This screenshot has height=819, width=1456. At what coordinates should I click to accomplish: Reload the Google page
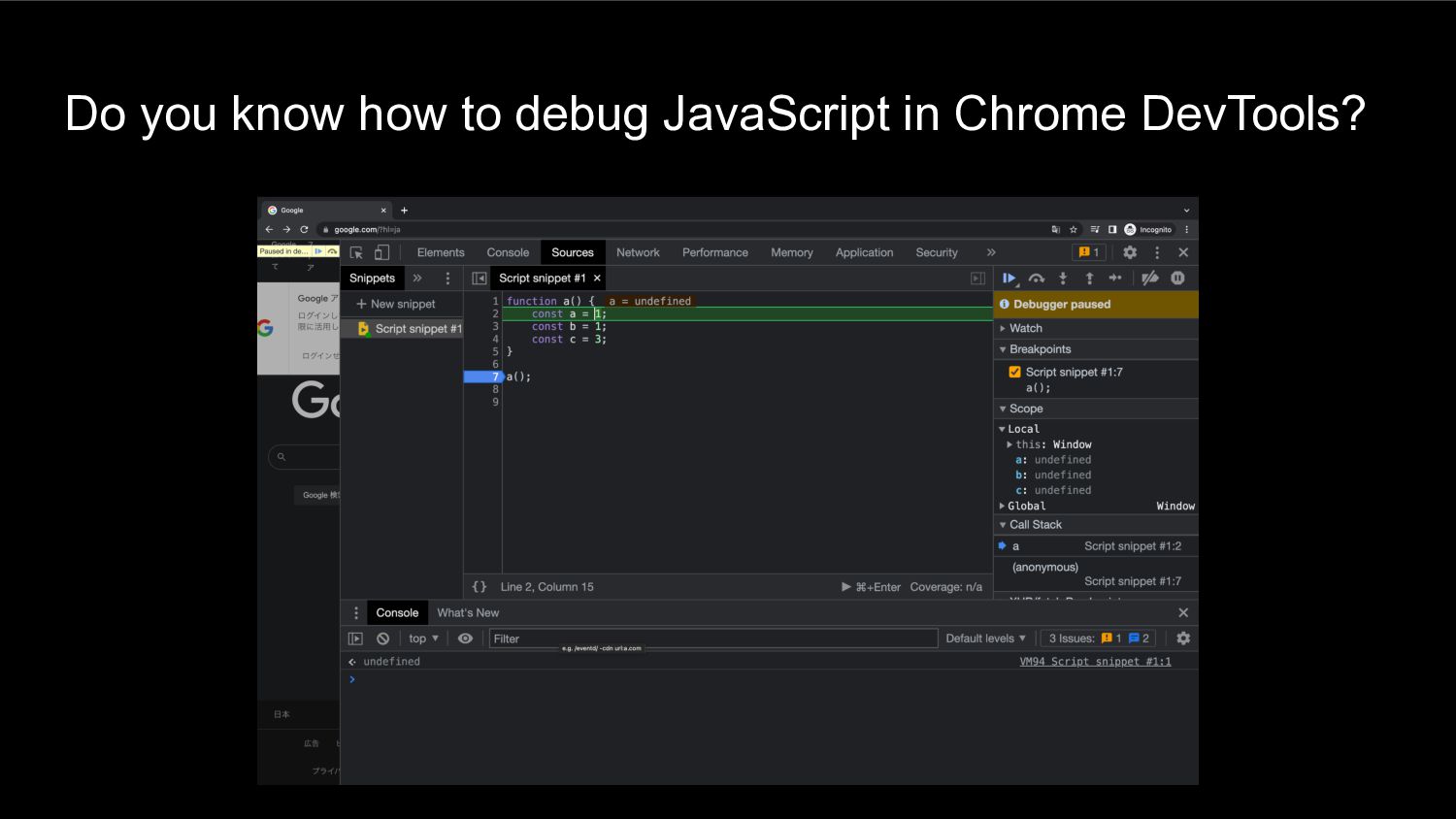[x=304, y=230]
